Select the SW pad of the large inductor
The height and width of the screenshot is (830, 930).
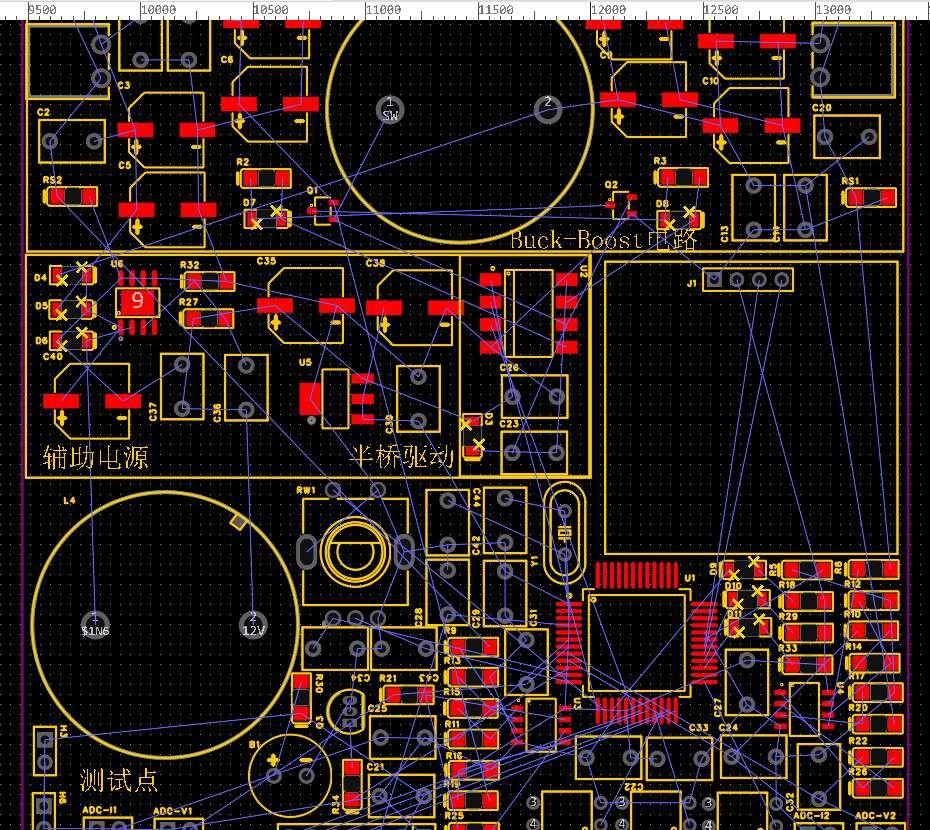[x=390, y=110]
